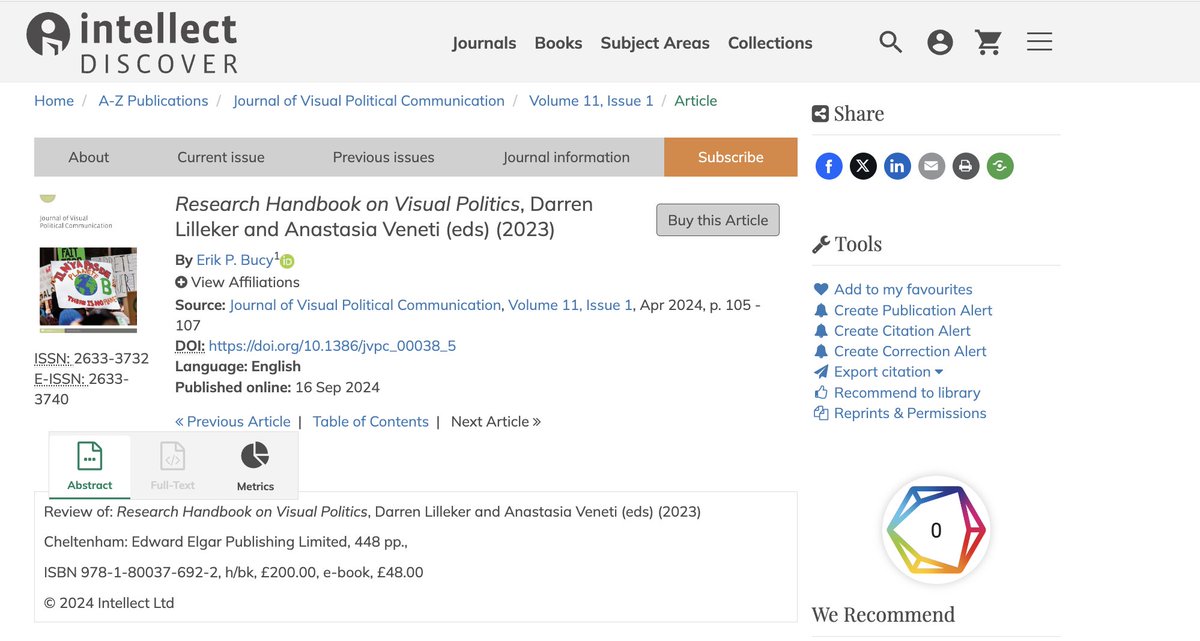1200x641 pixels.
Task: Open the green more-sharing options icon
Action: point(1000,166)
